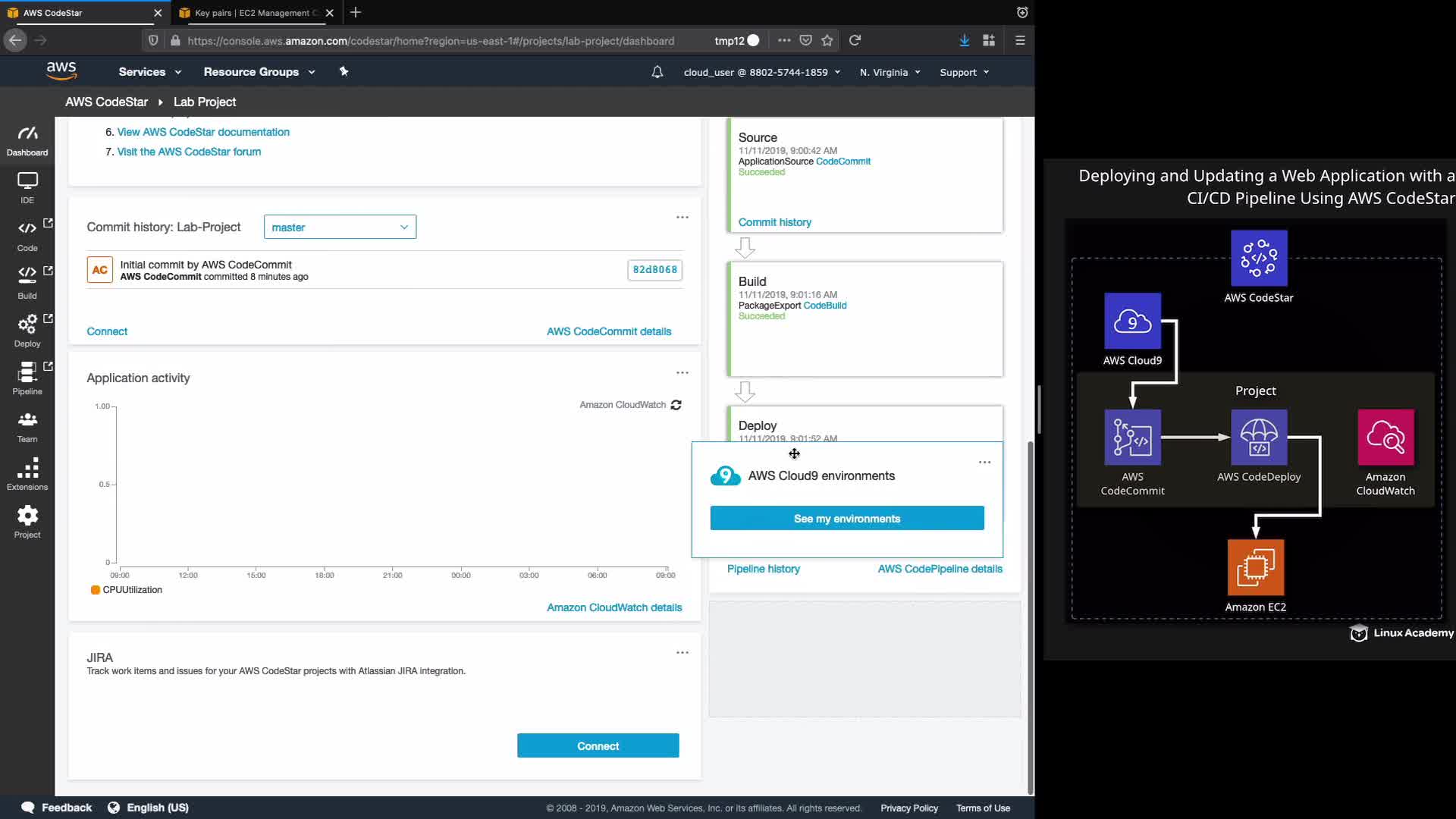The width and height of the screenshot is (1456, 819).
Task: Open JIRA tile options ellipsis menu
Action: [682, 652]
